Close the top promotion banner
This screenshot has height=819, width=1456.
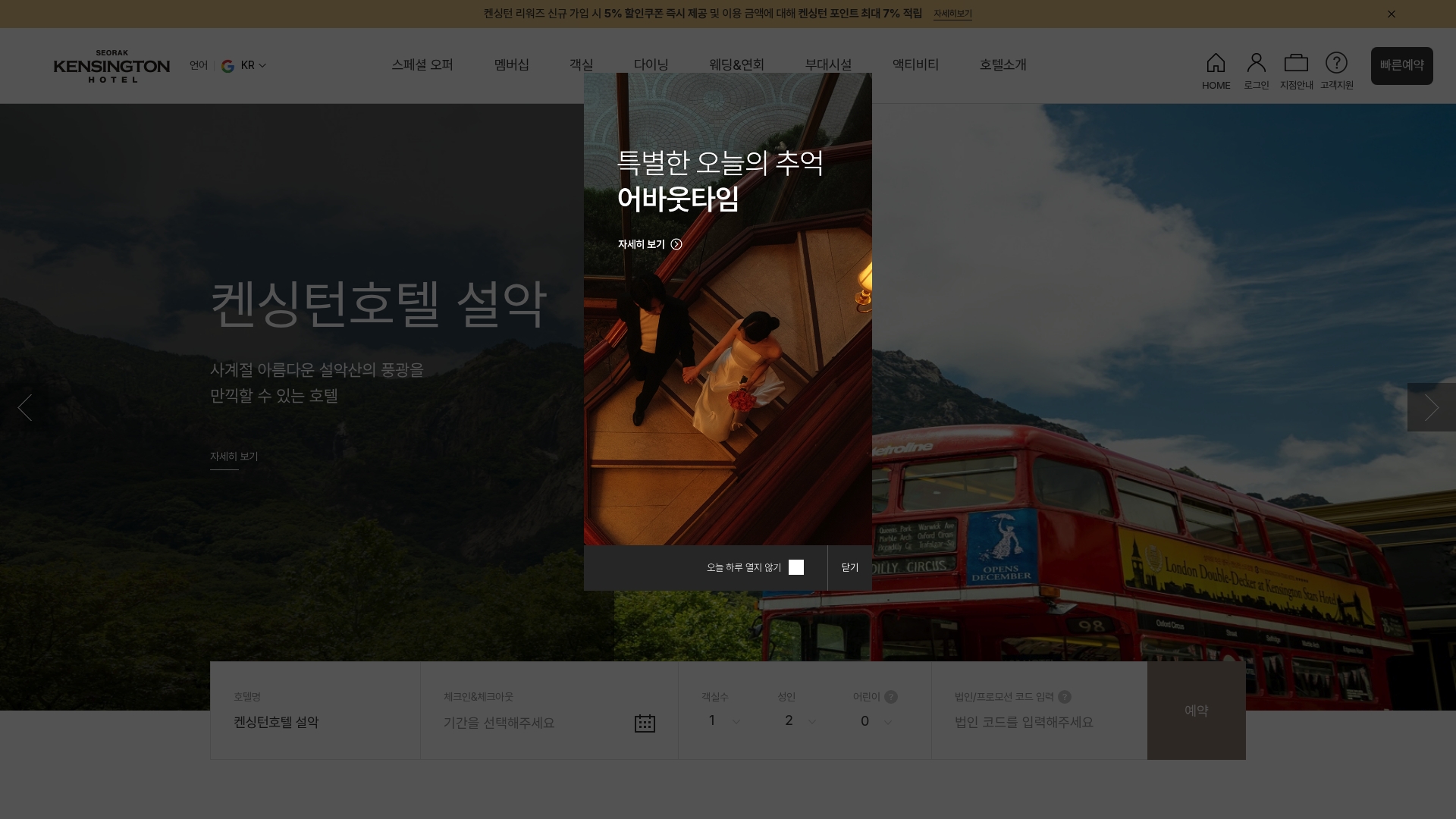1392,14
